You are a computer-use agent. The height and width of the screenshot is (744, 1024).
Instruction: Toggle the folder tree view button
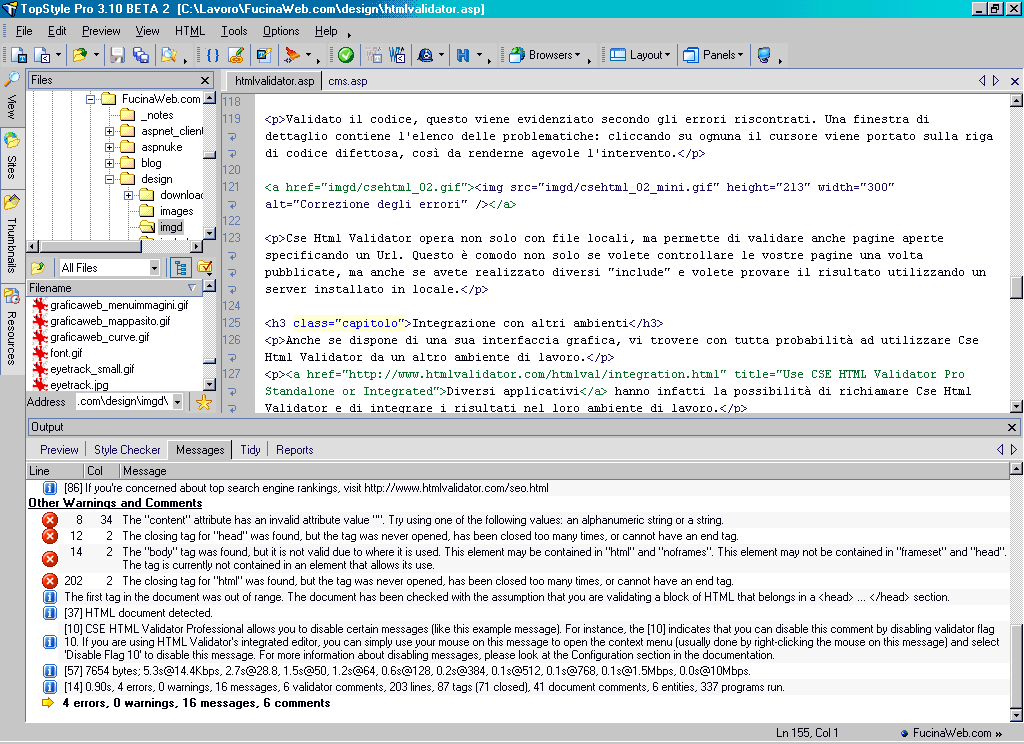[181, 267]
